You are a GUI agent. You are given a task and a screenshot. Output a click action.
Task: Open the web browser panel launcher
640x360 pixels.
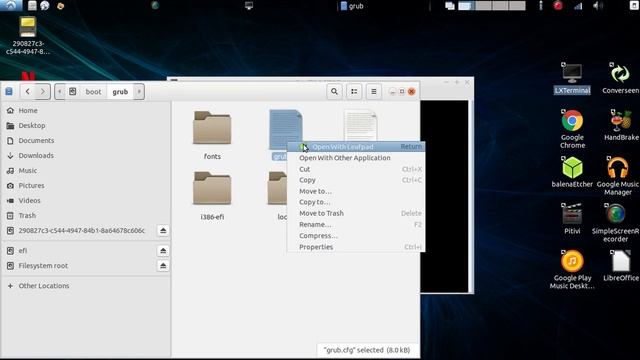(44, 6)
